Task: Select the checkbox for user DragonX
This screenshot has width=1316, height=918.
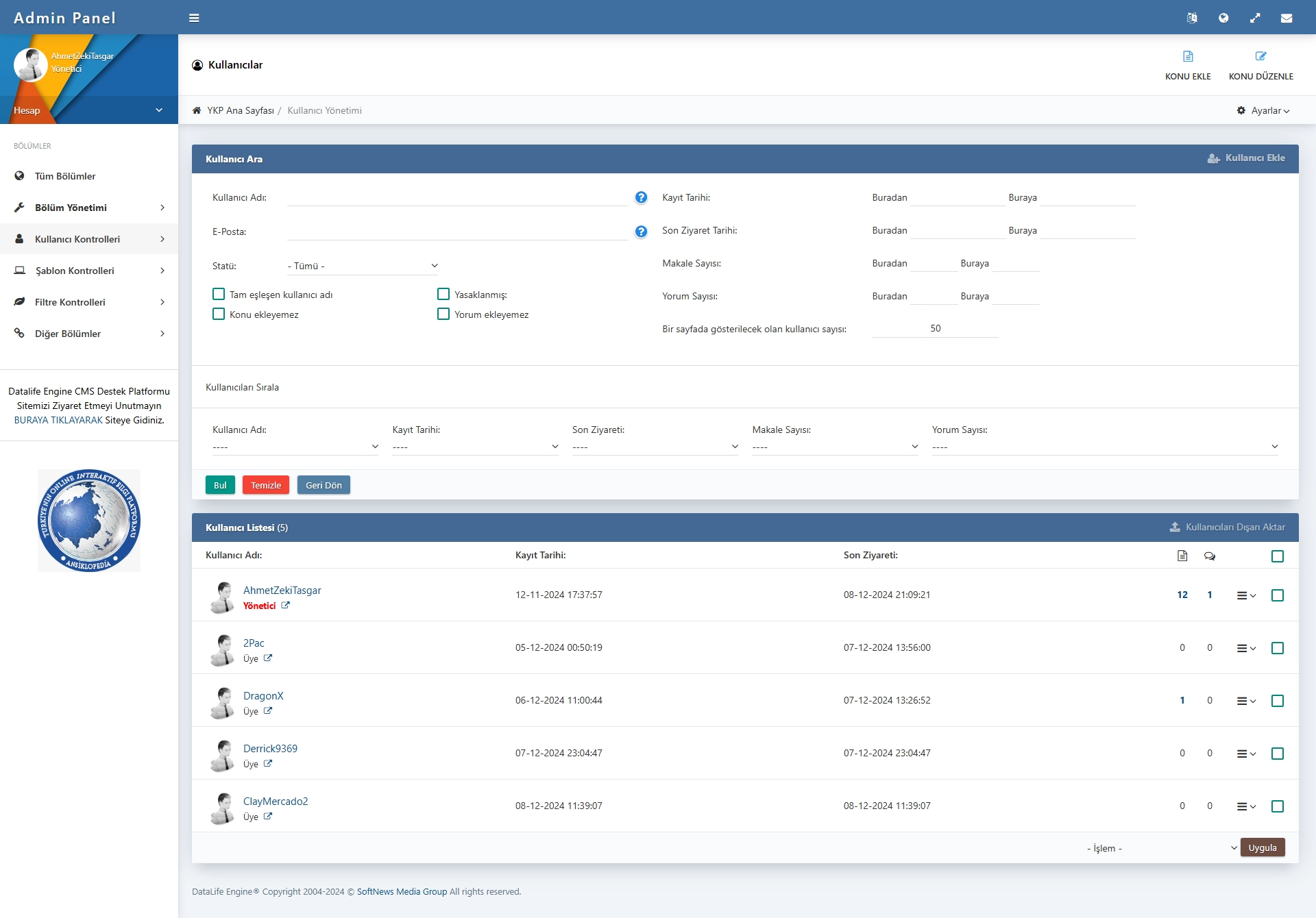Action: 1278,701
